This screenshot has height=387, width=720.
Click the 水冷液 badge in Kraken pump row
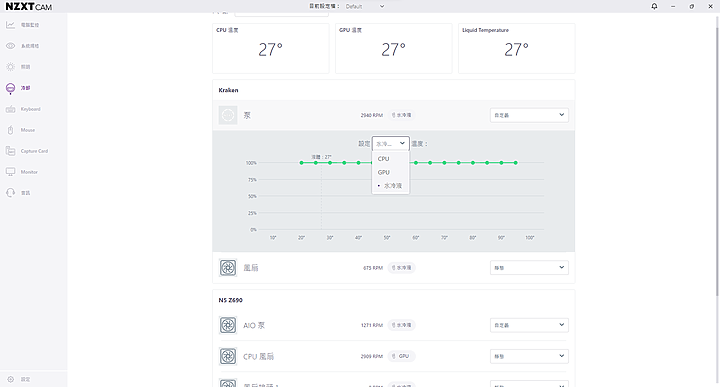click(x=401, y=115)
